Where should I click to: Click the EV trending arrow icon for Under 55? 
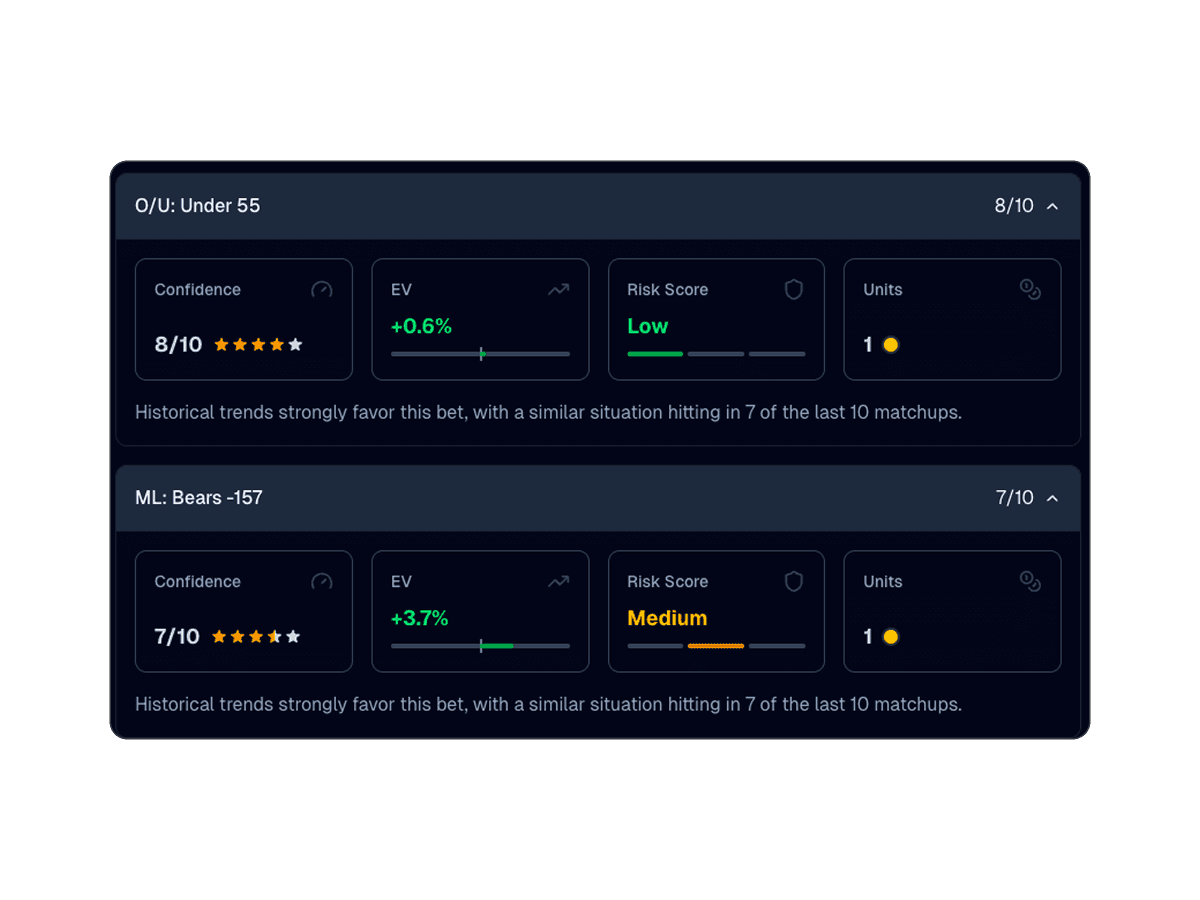(558, 290)
